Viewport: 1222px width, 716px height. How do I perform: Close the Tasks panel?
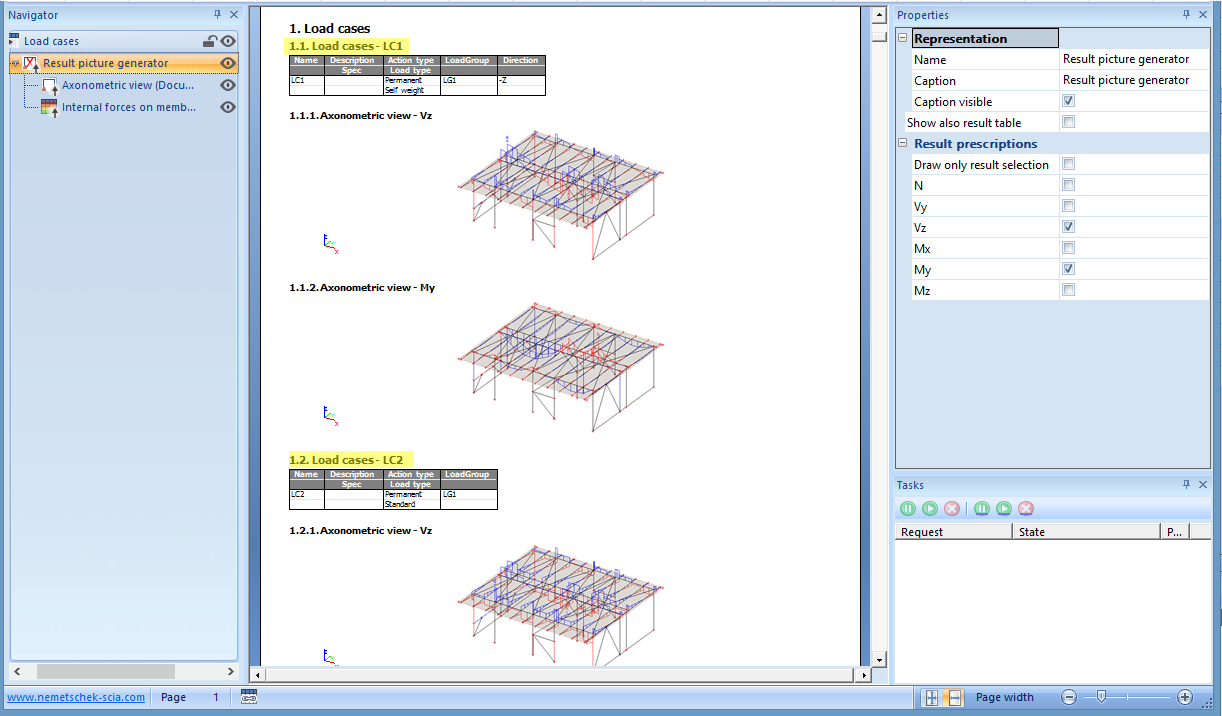(1203, 485)
